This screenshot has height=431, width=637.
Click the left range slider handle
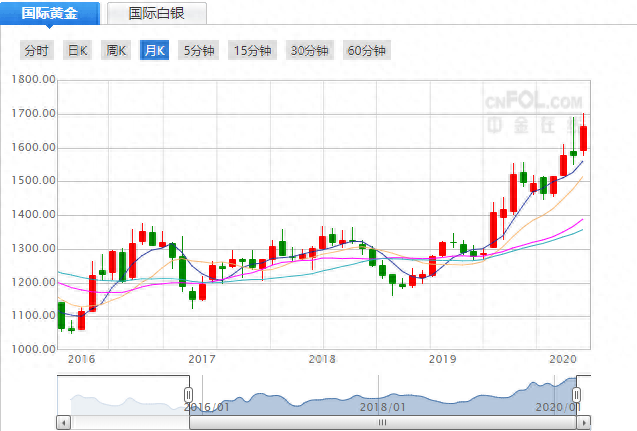click(188, 394)
